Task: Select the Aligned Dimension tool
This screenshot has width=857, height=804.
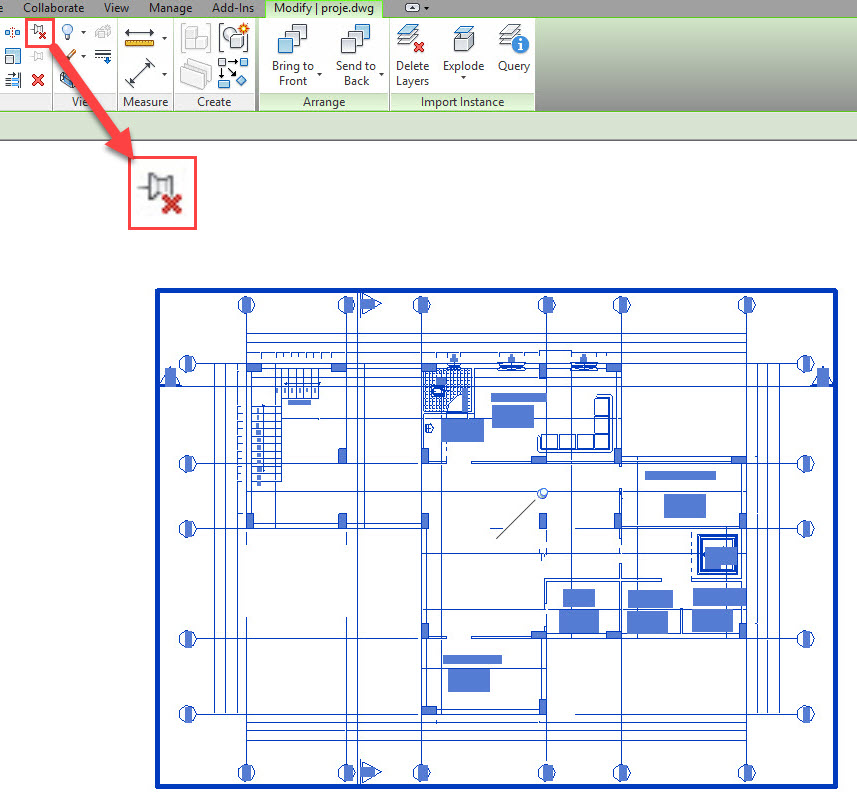Action: (141, 73)
